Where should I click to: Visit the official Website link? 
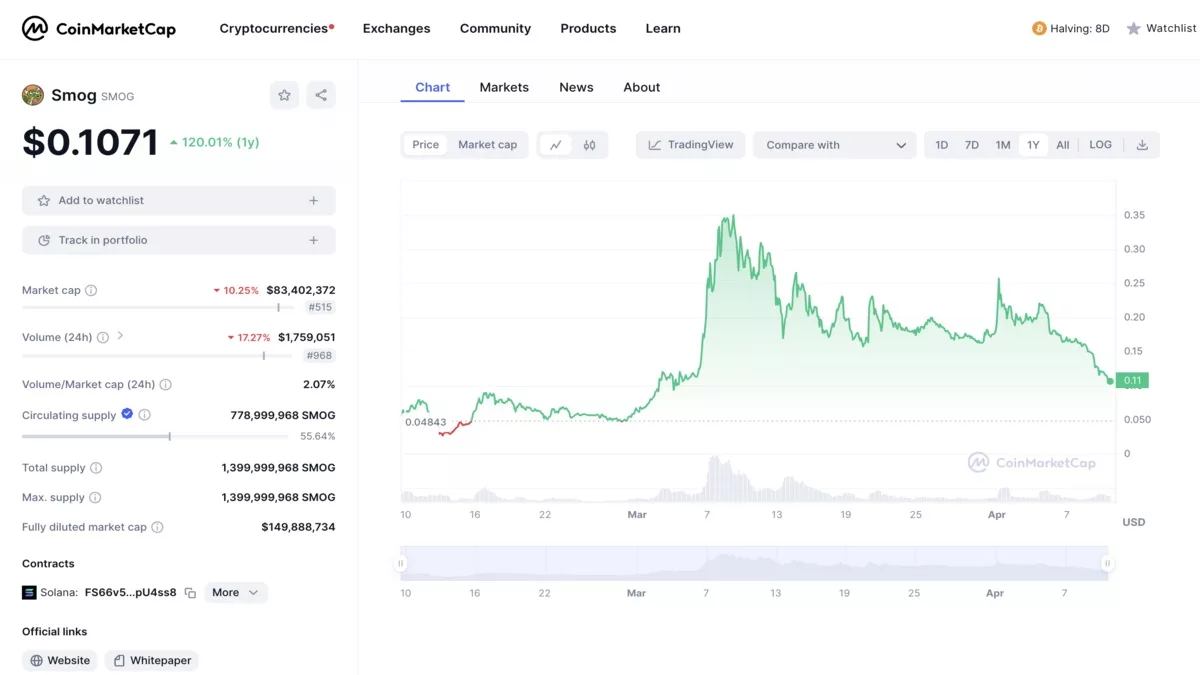[x=60, y=661]
